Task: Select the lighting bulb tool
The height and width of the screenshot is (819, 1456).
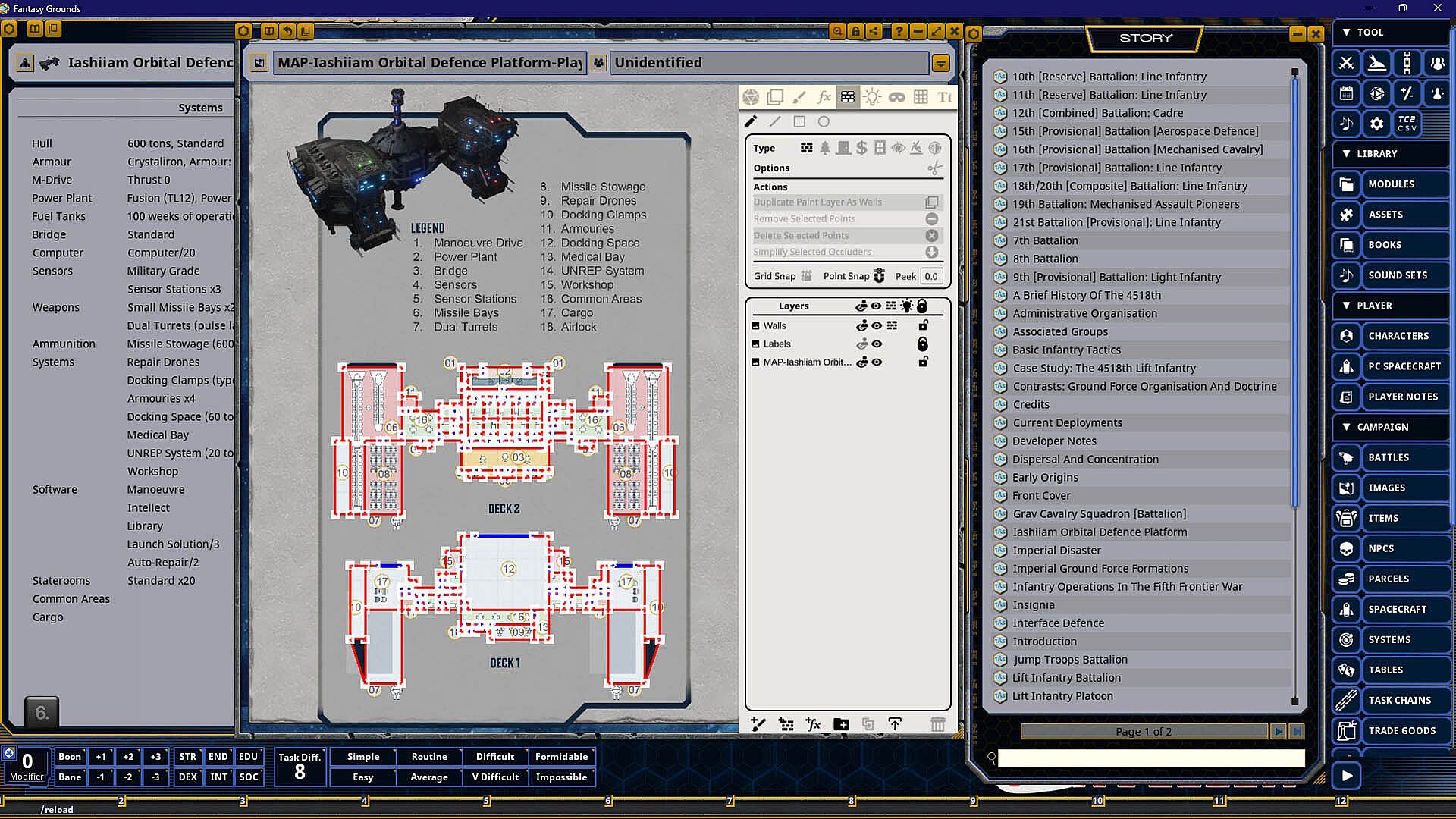Action: (872, 97)
